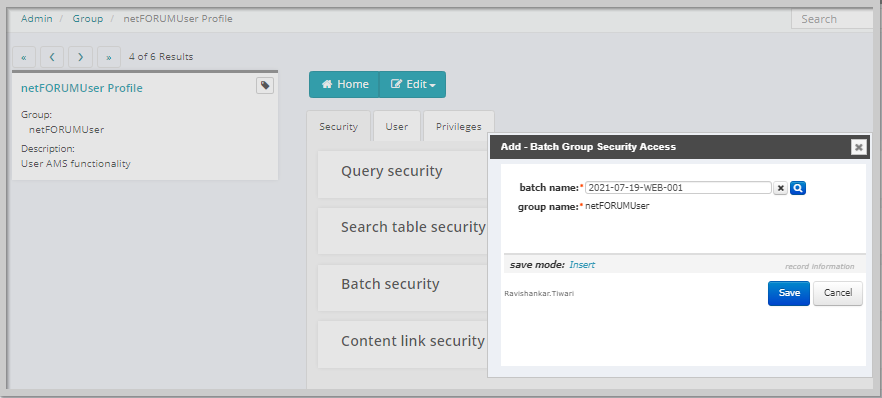The width and height of the screenshot is (882, 398).
Task: Open the Group breadcrumb link
Action: tap(88, 19)
